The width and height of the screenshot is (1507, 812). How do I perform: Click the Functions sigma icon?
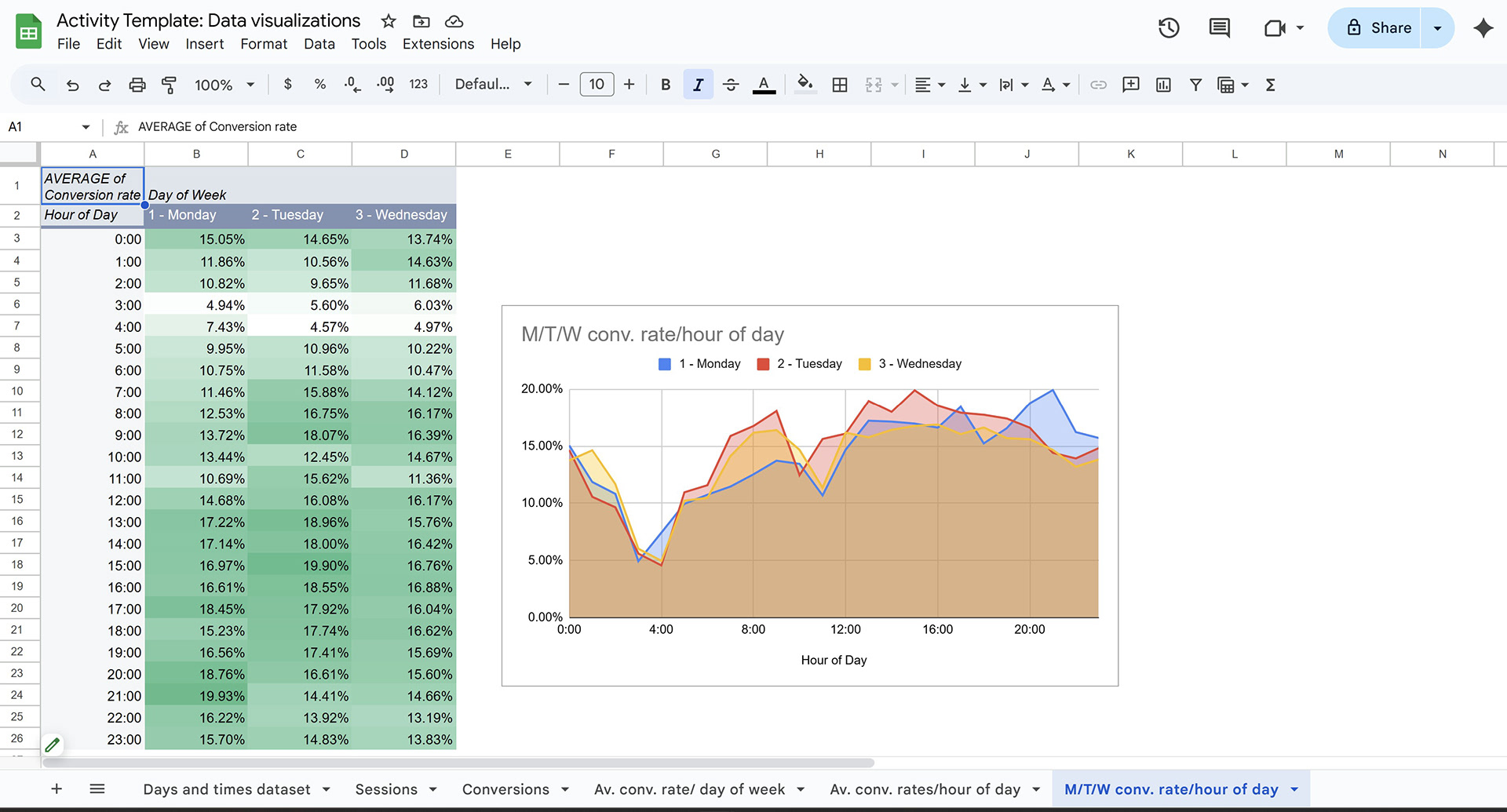(1270, 85)
